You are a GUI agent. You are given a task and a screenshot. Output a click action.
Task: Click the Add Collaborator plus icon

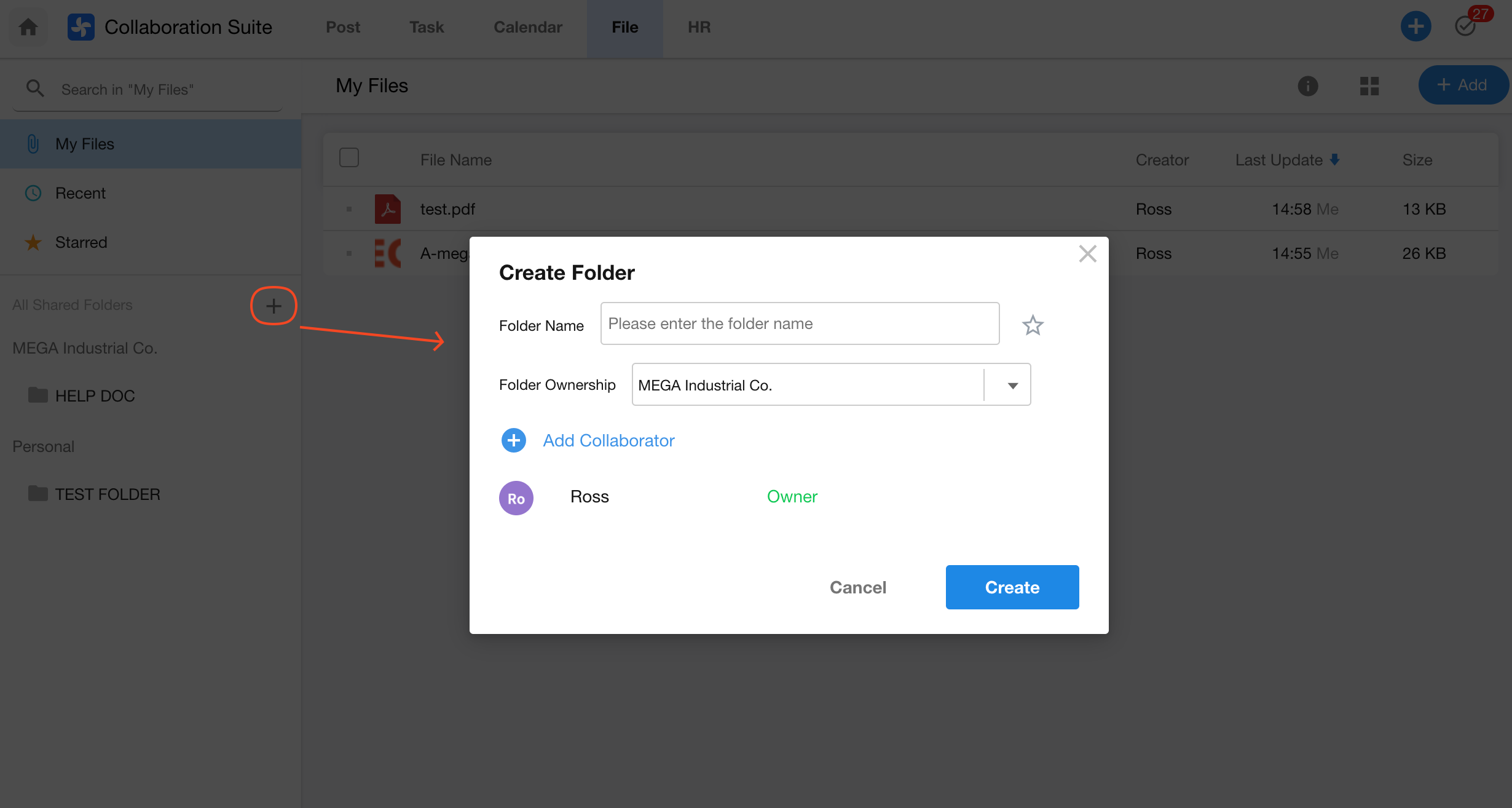coord(513,440)
